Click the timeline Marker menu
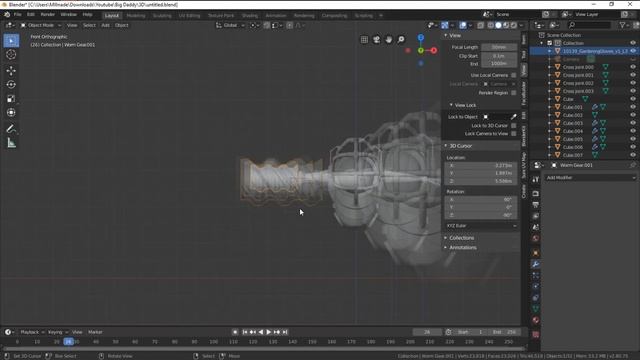The image size is (640, 360). [x=95, y=332]
